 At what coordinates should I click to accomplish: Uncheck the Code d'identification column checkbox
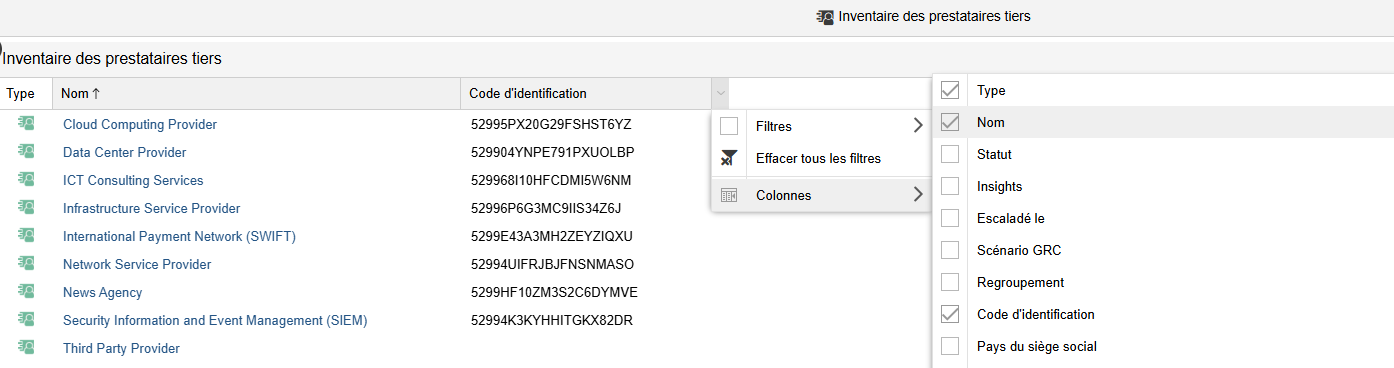[x=950, y=314]
